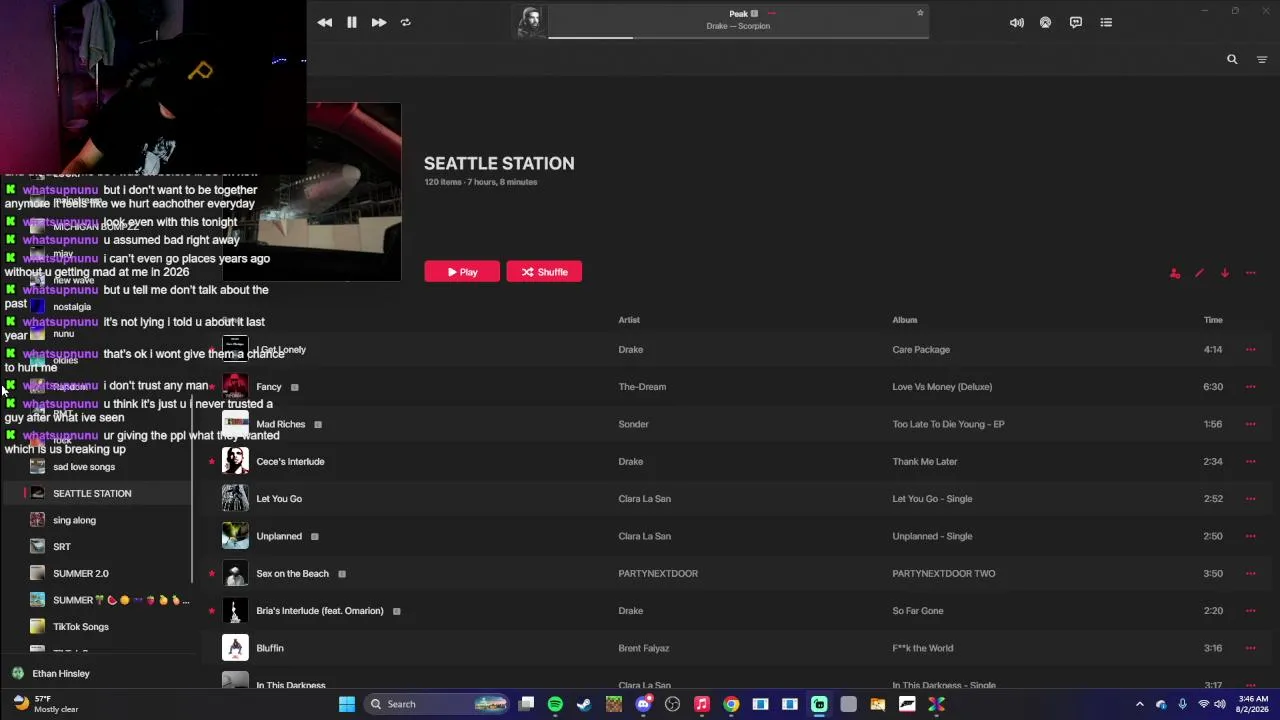Click the taskbar Search box

(437, 704)
